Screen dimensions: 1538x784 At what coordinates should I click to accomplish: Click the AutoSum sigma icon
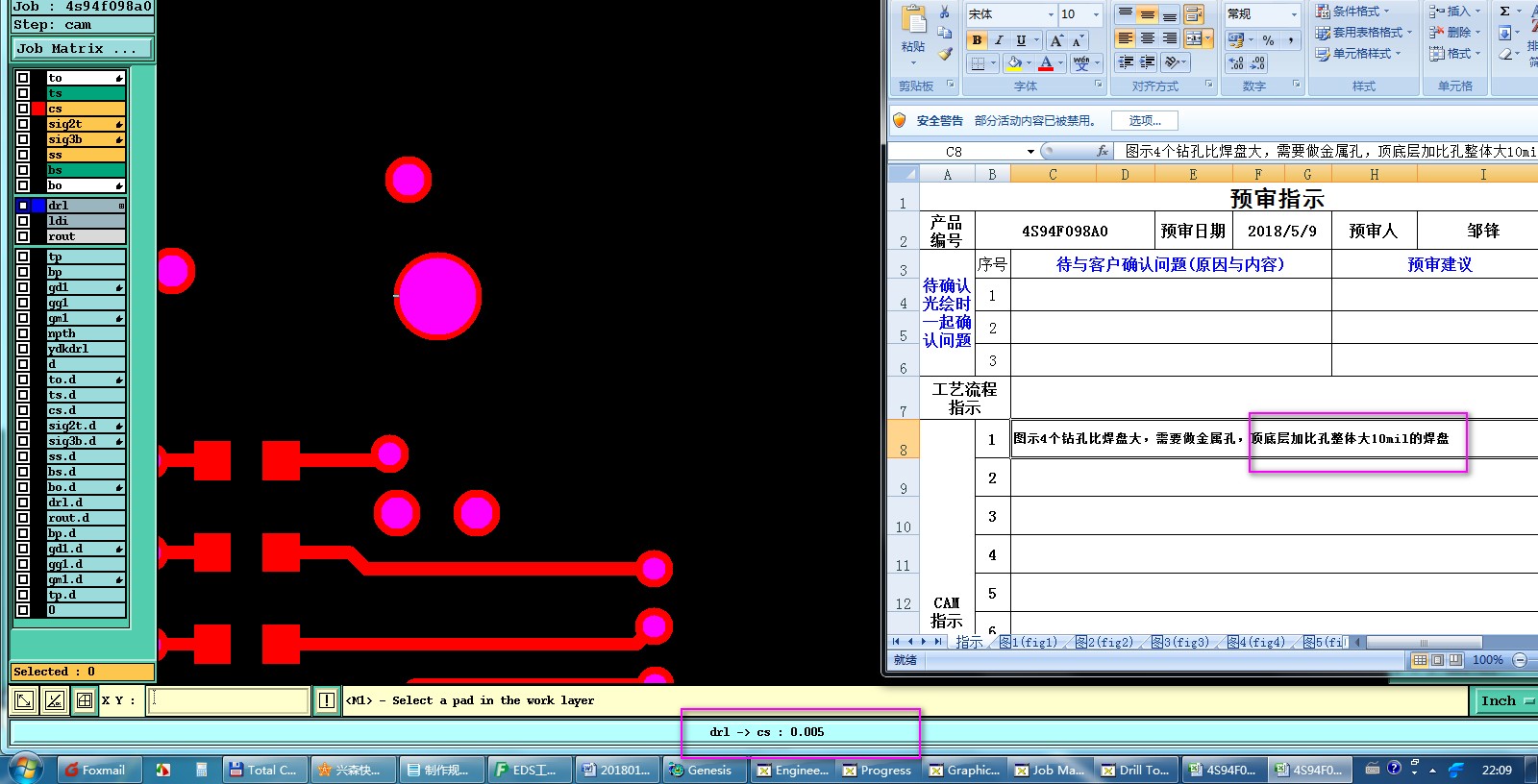1504,12
